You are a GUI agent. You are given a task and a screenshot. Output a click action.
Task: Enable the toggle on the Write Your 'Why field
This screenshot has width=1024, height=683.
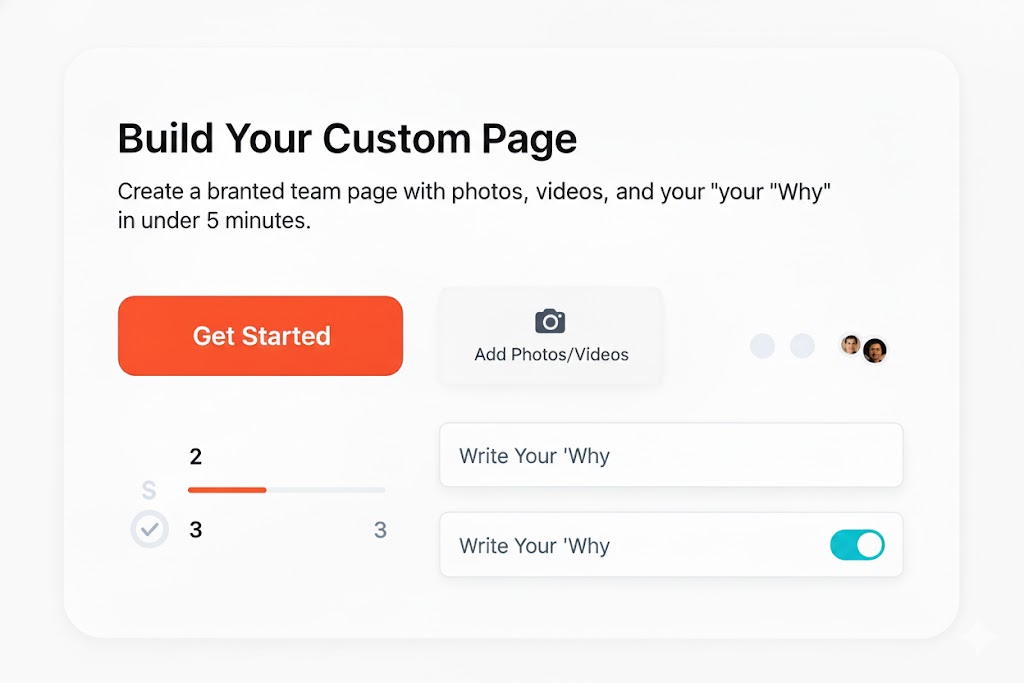[857, 544]
